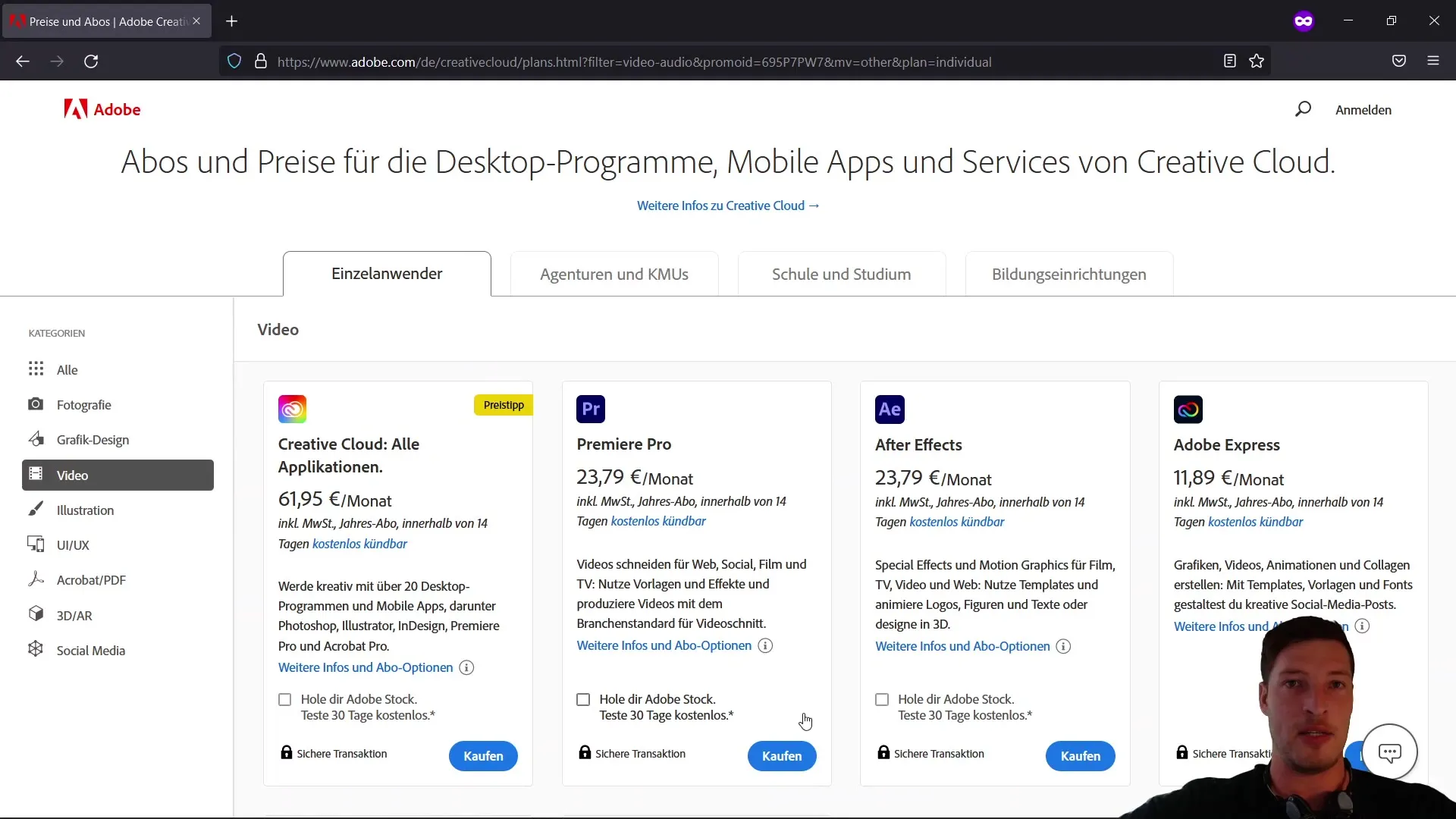Viewport: 1456px width, 819px height.
Task: Click the After Effects Ae icon
Action: click(x=890, y=409)
